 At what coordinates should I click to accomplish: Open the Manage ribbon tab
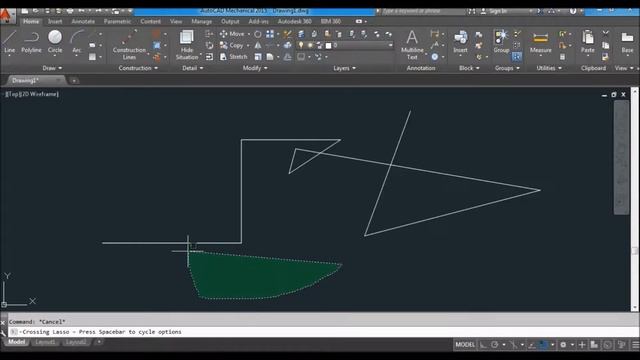(x=202, y=21)
